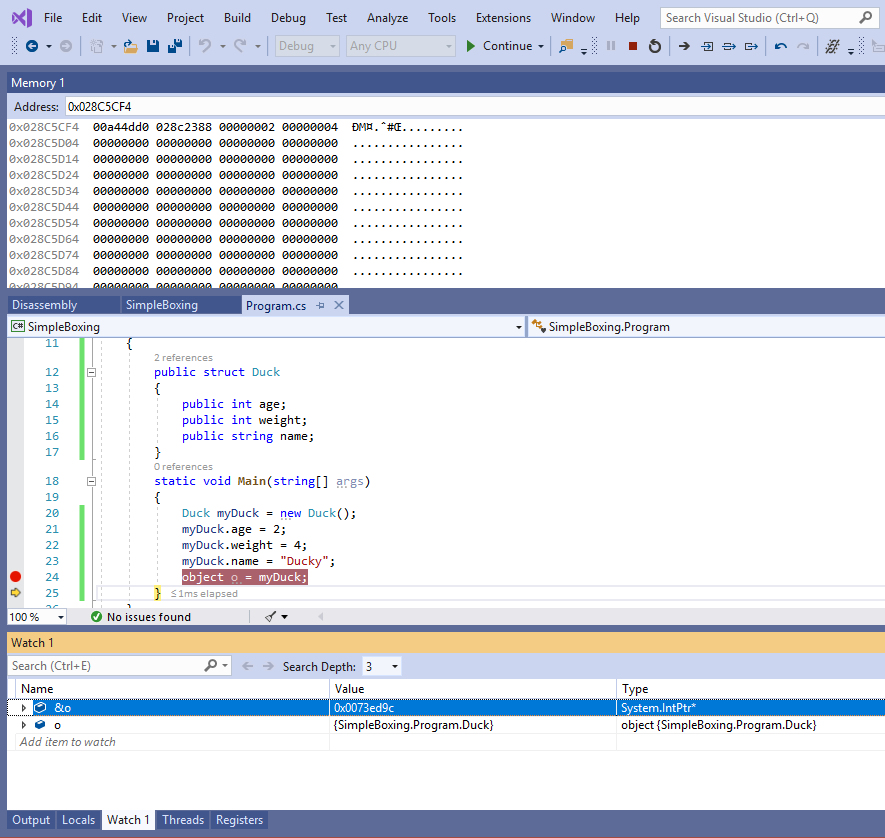Click the Show Next Statement arrow icon
Image resolution: width=885 pixels, height=838 pixels.
click(684, 46)
